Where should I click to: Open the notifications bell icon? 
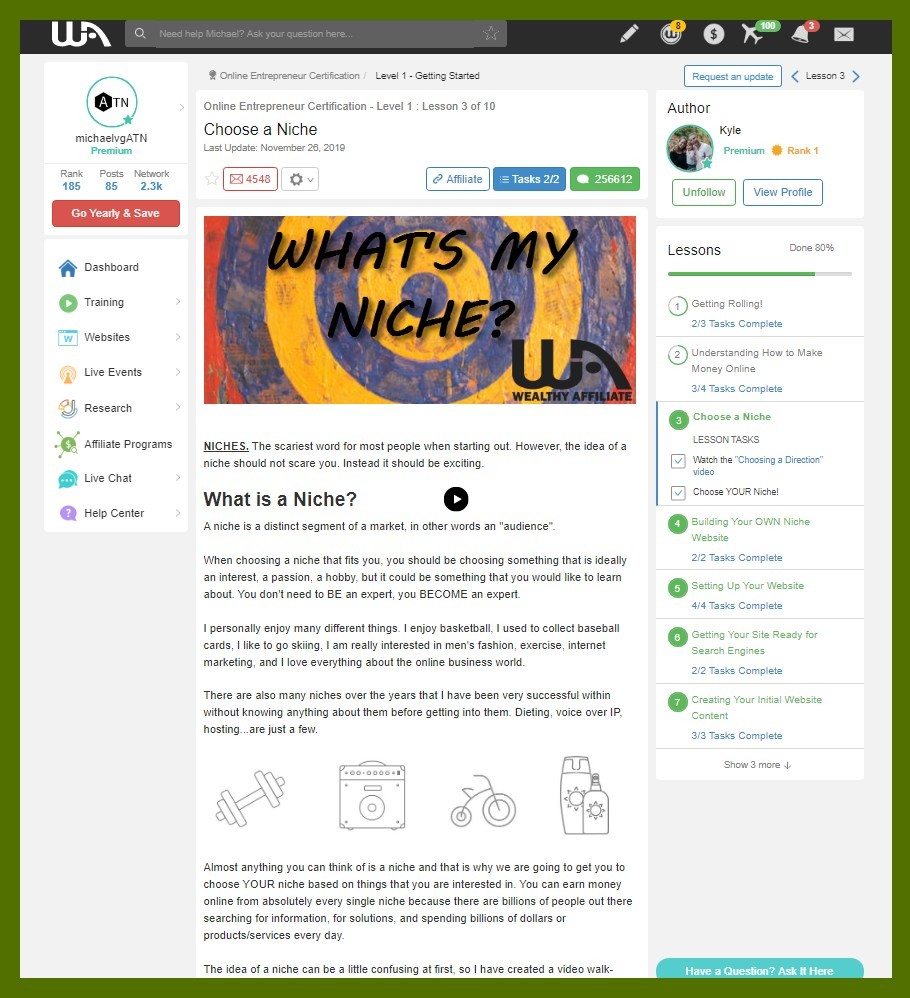click(x=801, y=34)
